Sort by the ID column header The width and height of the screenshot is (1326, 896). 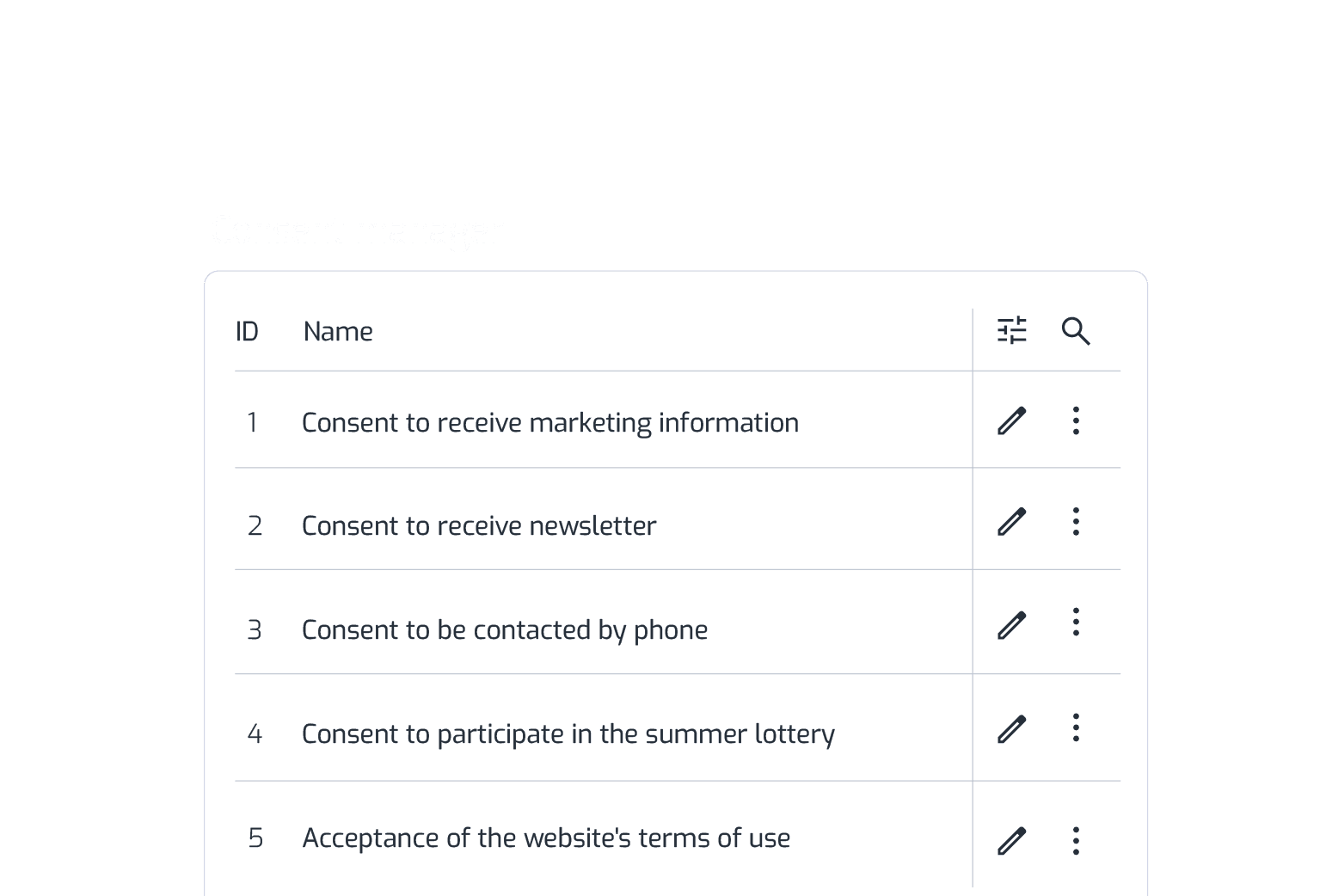click(x=247, y=331)
